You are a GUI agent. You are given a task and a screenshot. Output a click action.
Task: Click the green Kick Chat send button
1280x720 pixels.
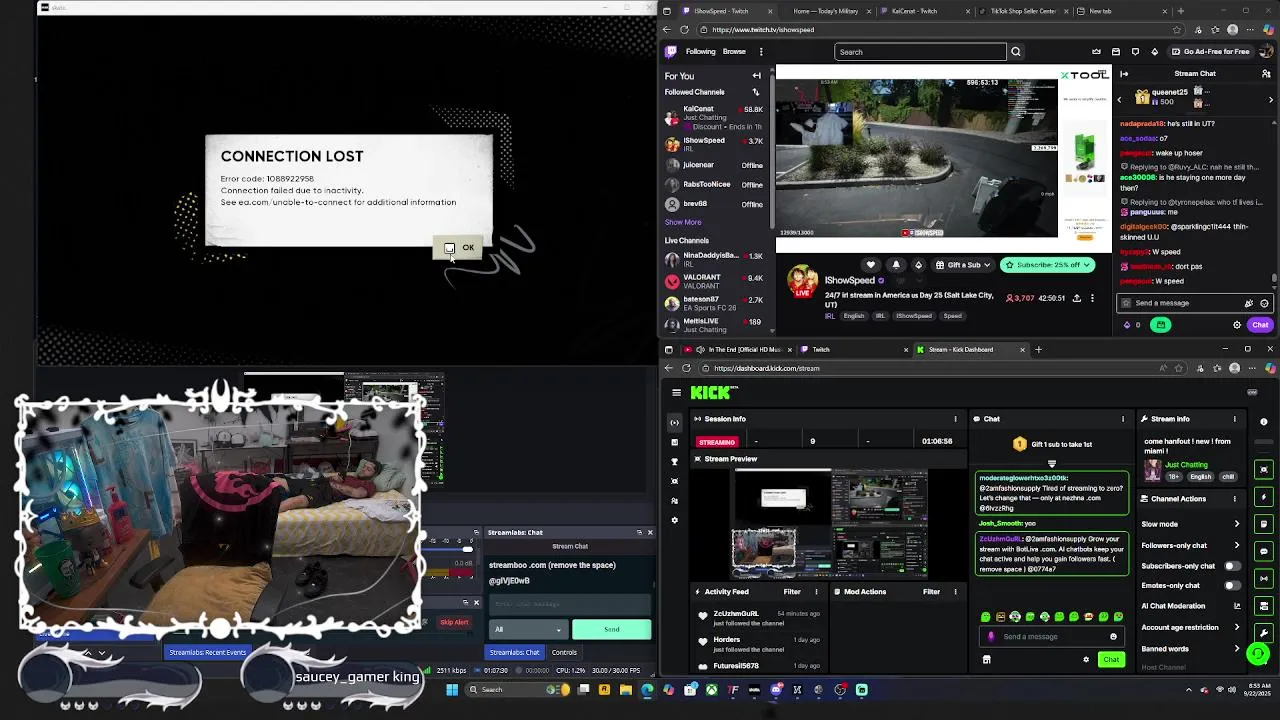[x=1111, y=660]
